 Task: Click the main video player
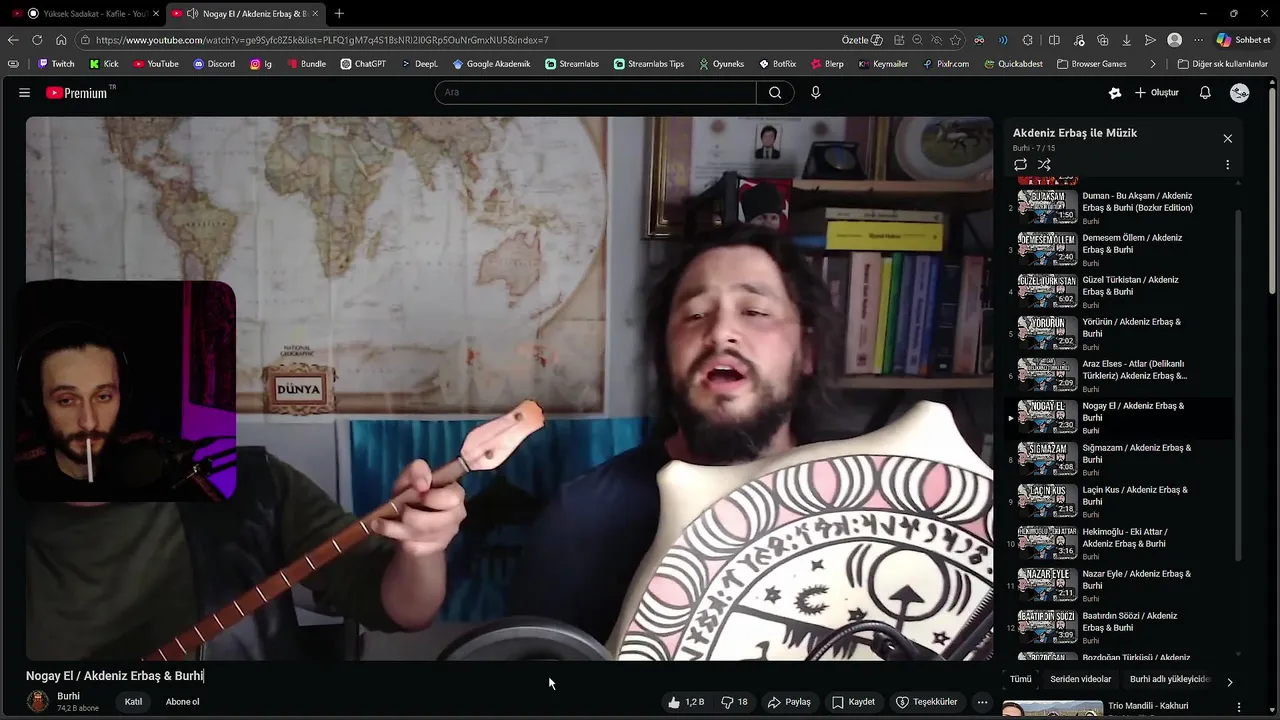[509, 388]
